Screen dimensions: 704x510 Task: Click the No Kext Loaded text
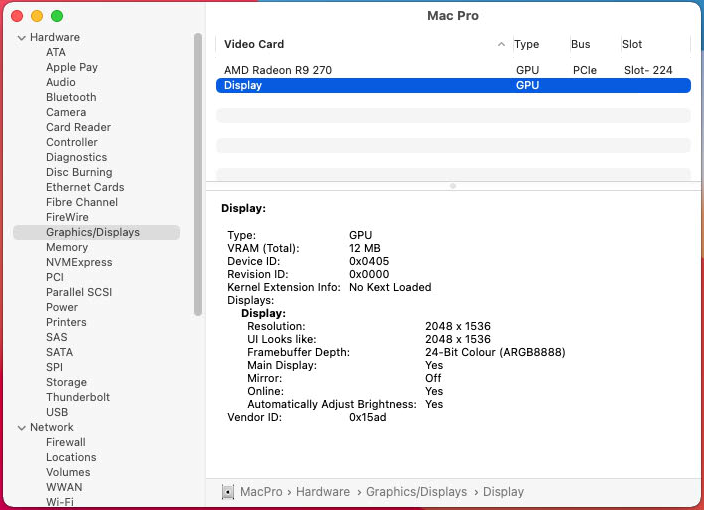(390, 287)
